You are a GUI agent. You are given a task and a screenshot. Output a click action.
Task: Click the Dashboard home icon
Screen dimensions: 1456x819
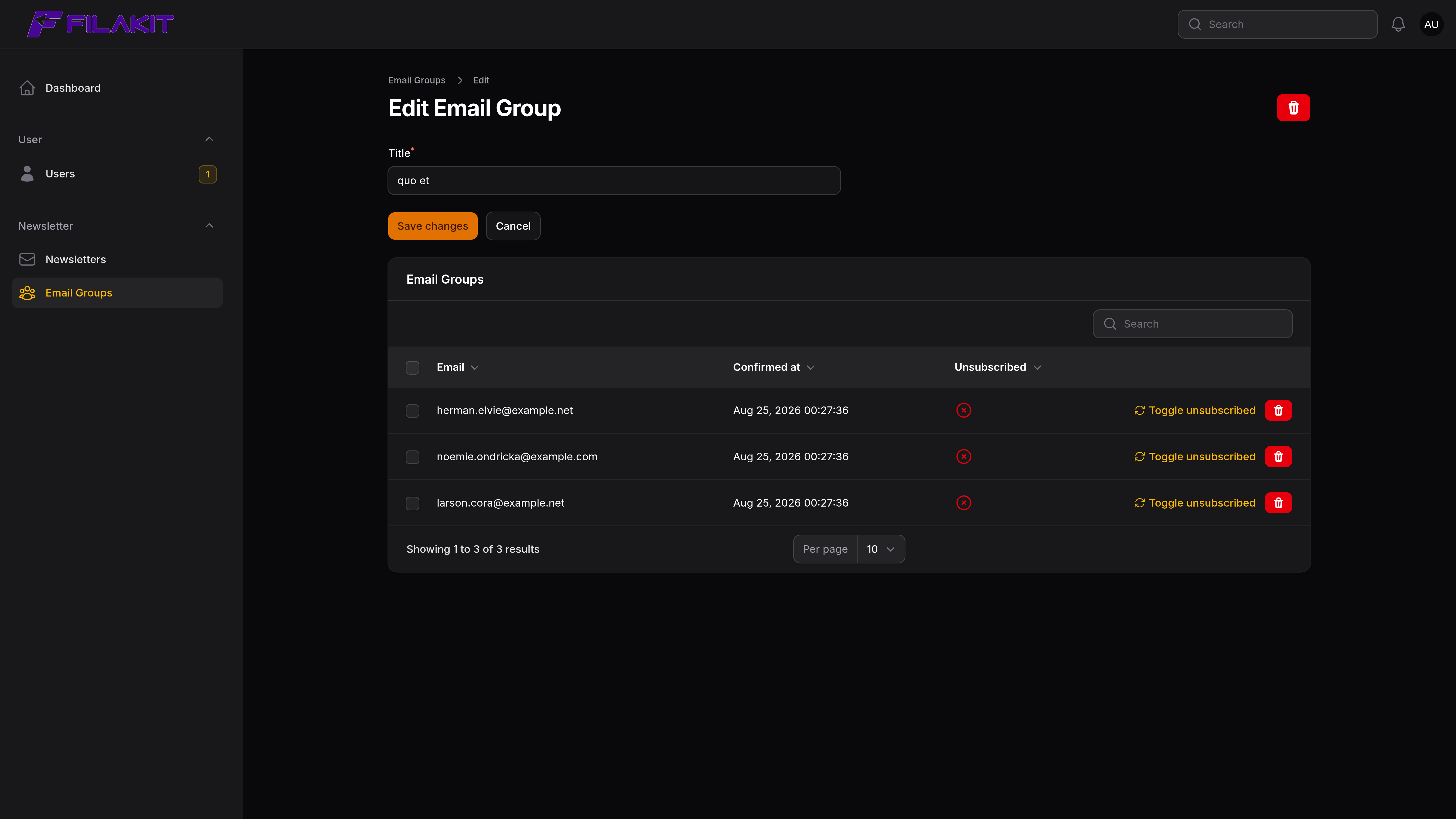[x=27, y=88]
